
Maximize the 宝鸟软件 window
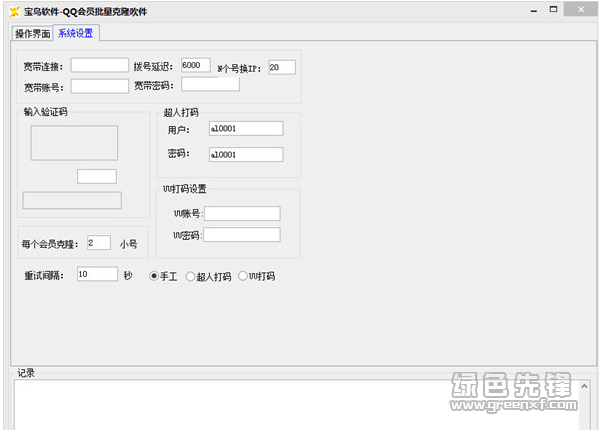[x=554, y=10]
